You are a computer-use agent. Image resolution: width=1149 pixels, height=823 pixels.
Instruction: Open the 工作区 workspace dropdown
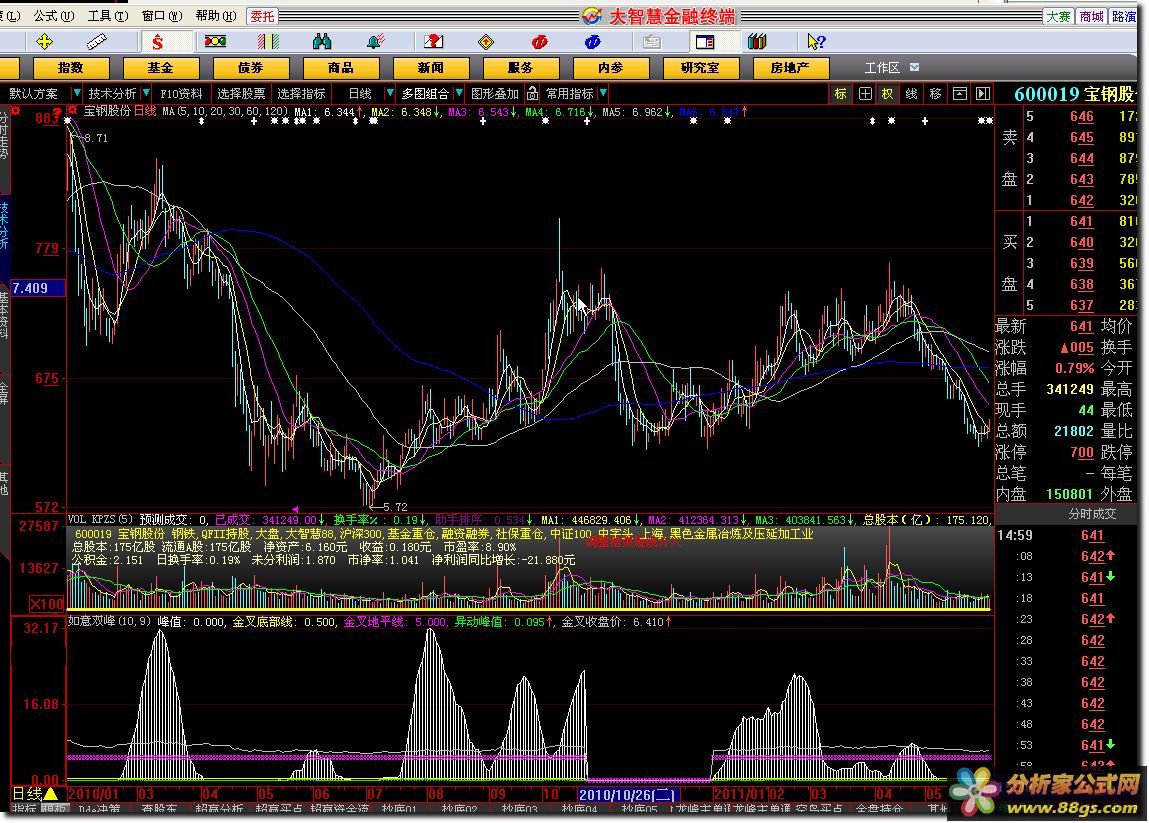tap(914, 67)
